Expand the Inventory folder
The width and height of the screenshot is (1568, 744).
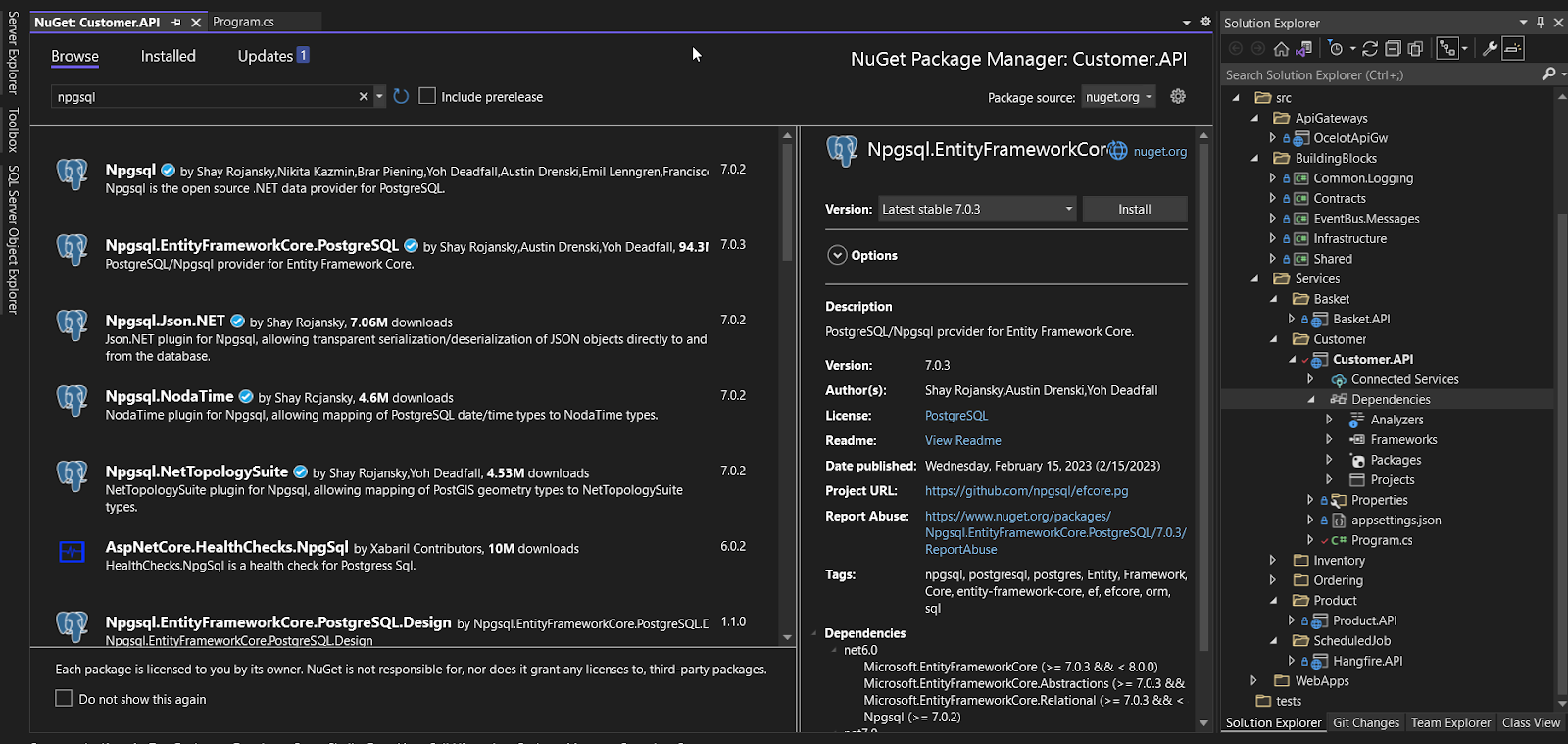click(x=1273, y=560)
